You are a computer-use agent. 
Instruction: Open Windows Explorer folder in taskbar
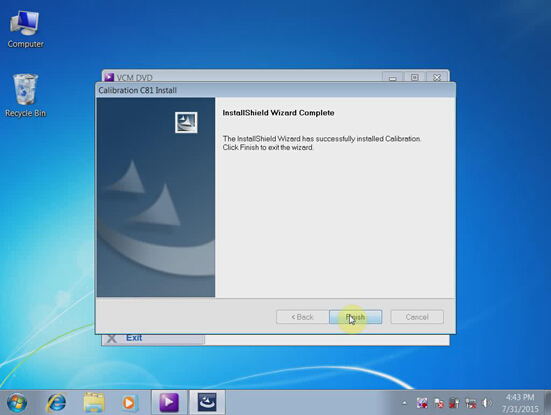94,403
